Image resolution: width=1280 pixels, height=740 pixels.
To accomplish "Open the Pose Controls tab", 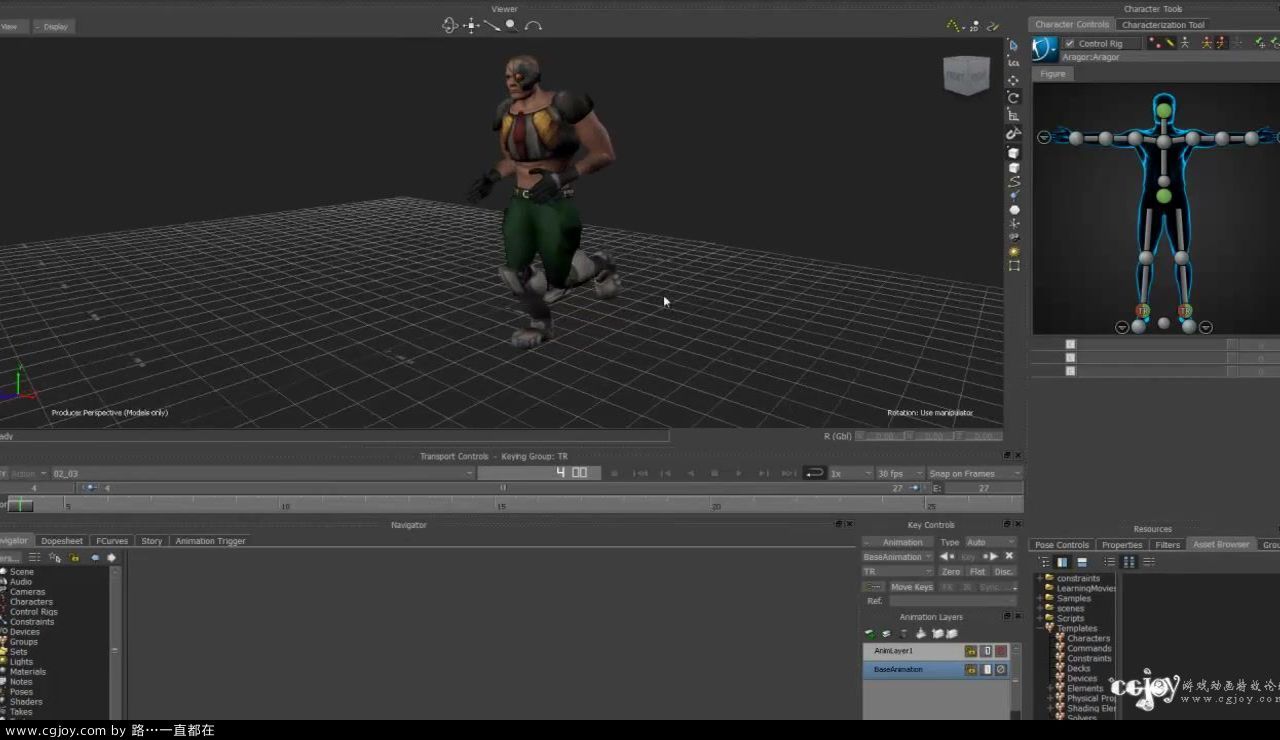I will click(x=1062, y=545).
